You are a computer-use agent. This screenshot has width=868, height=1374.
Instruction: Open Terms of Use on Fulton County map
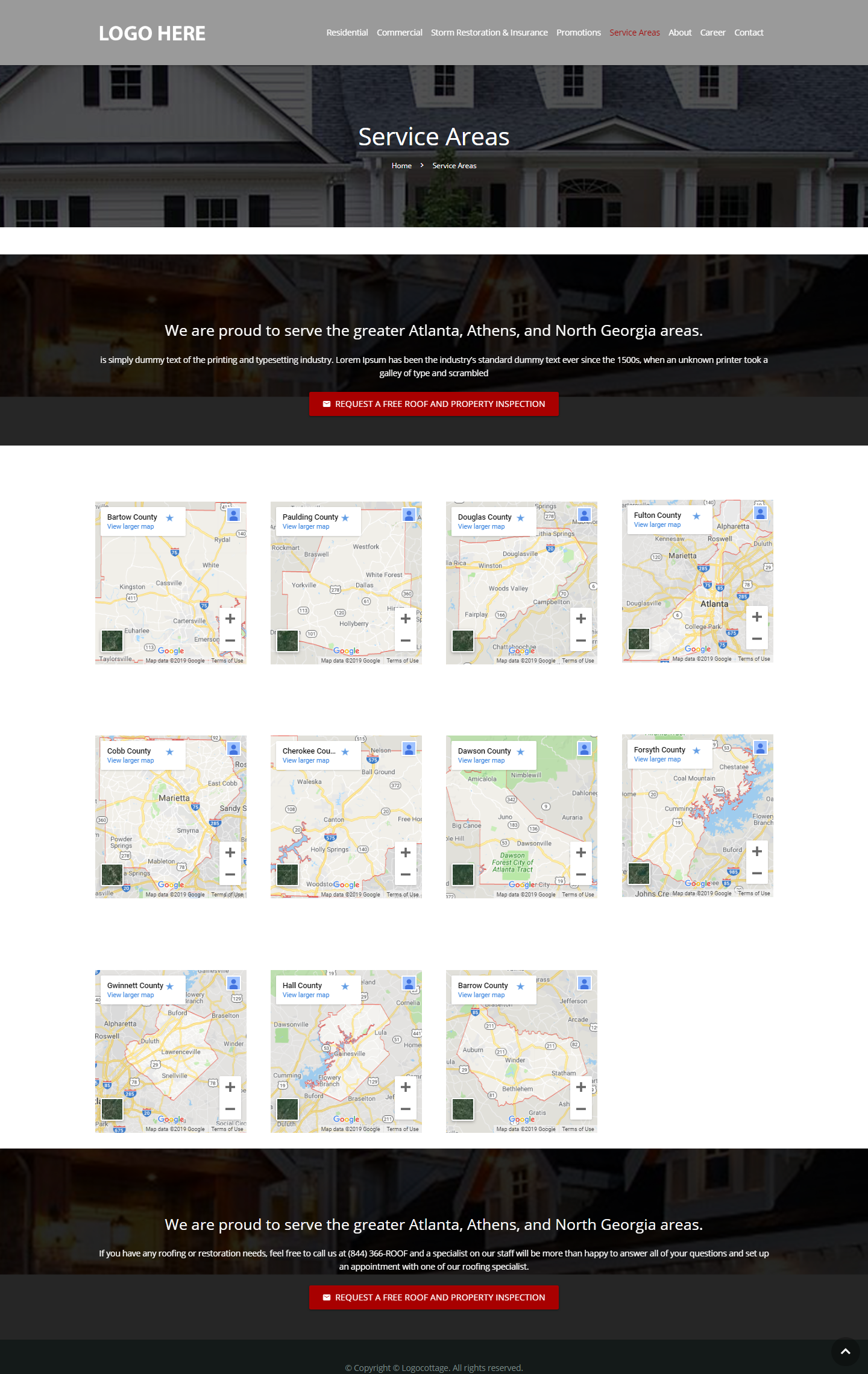(753, 659)
